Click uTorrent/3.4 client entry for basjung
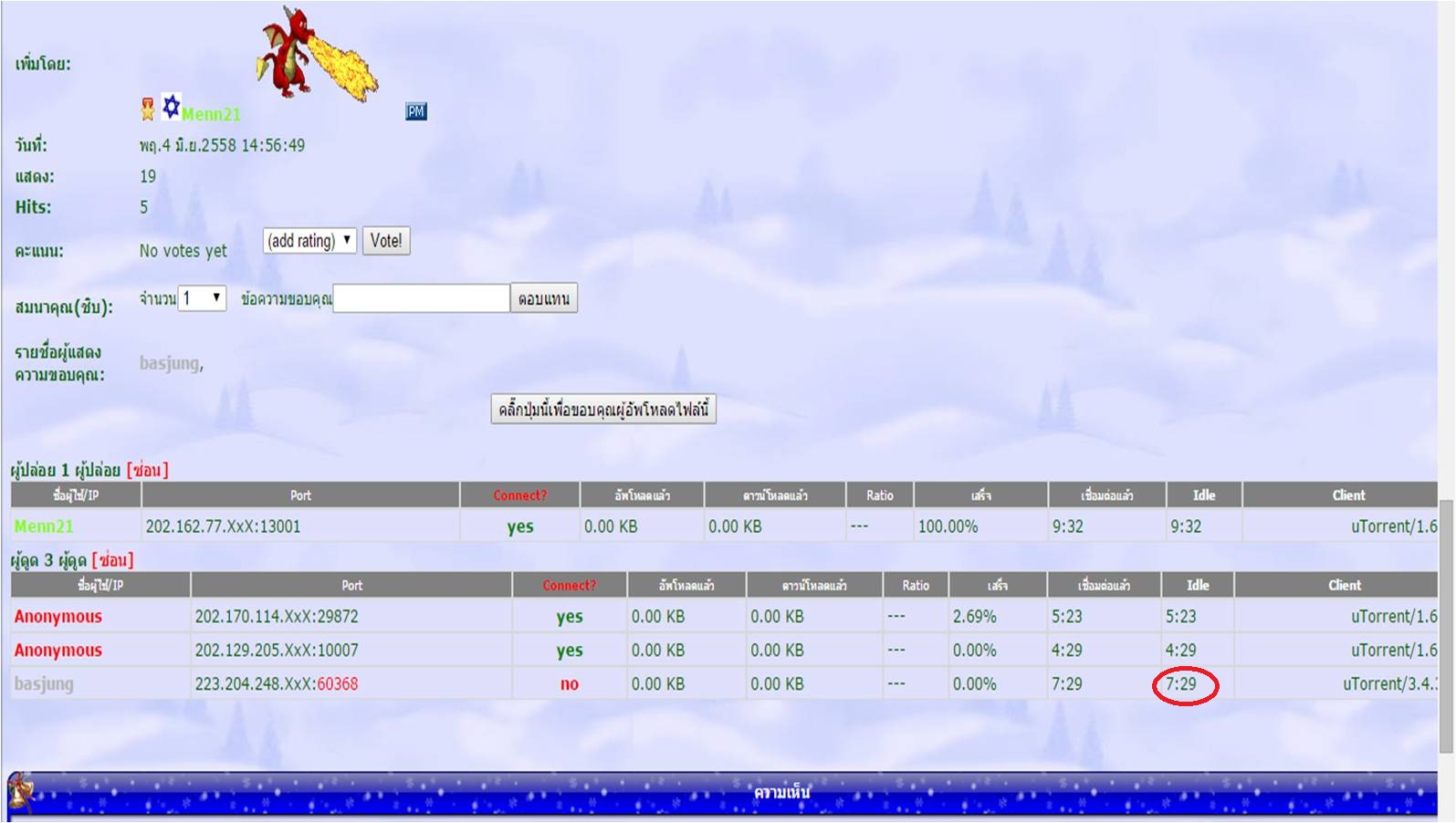1456x823 pixels. coord(1390,684)
